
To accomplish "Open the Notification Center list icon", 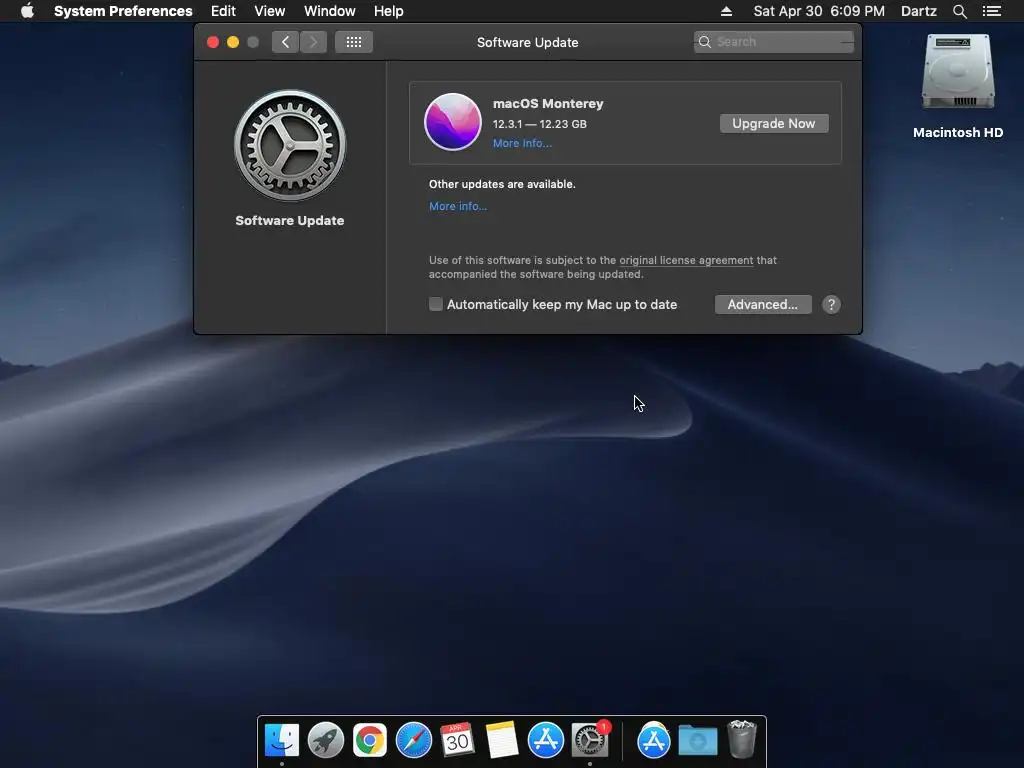I will pyautogui.click(x=991, y=11).
